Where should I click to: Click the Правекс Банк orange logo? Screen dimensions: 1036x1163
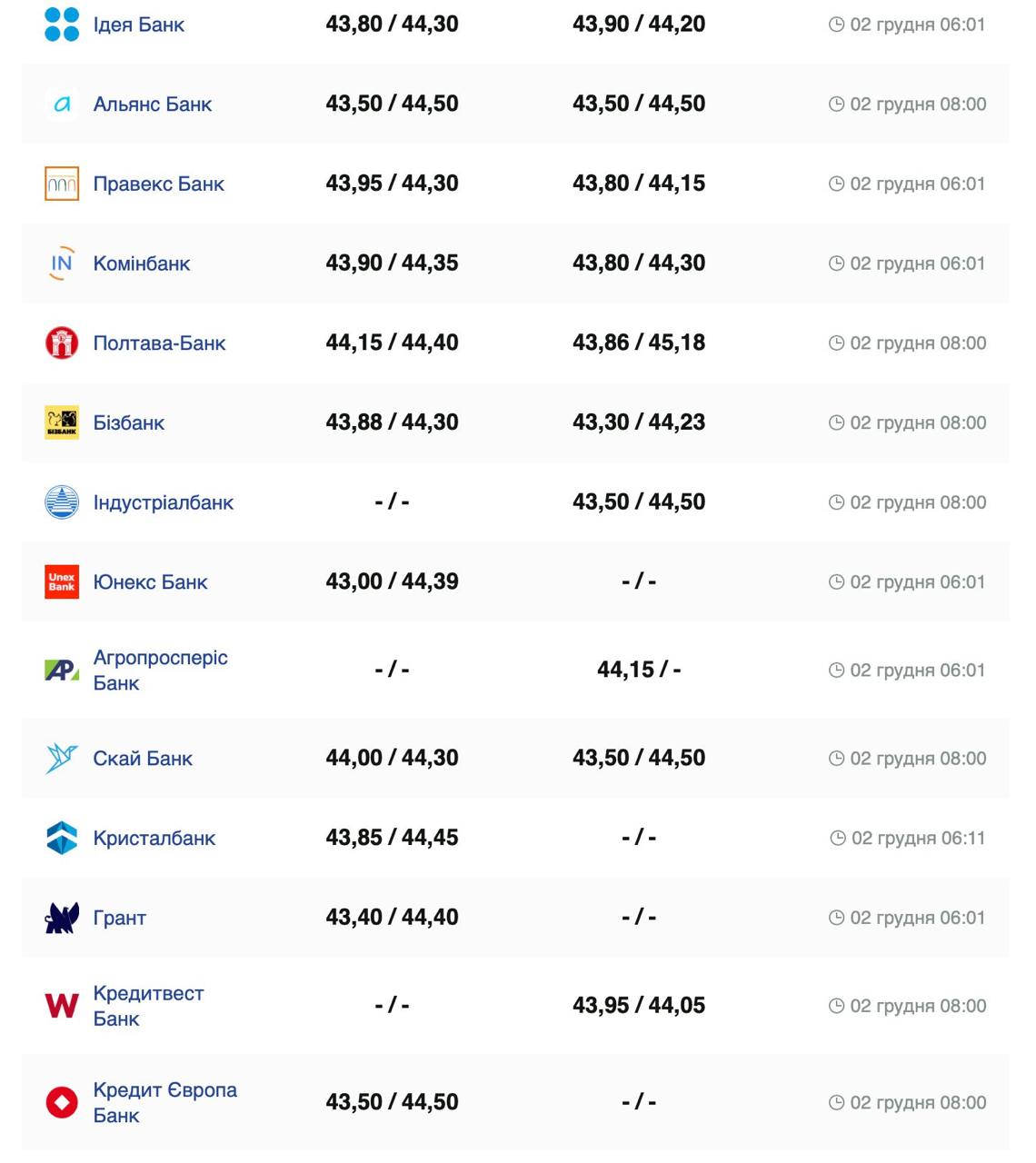point(62,184)
